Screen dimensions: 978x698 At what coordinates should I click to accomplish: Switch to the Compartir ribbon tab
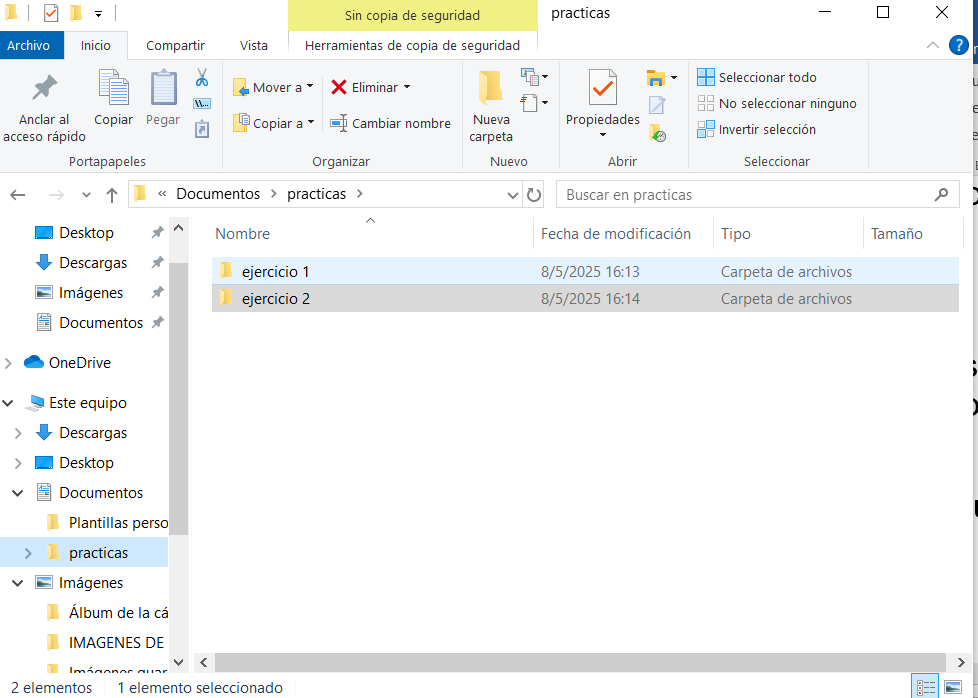pos(175,45)
